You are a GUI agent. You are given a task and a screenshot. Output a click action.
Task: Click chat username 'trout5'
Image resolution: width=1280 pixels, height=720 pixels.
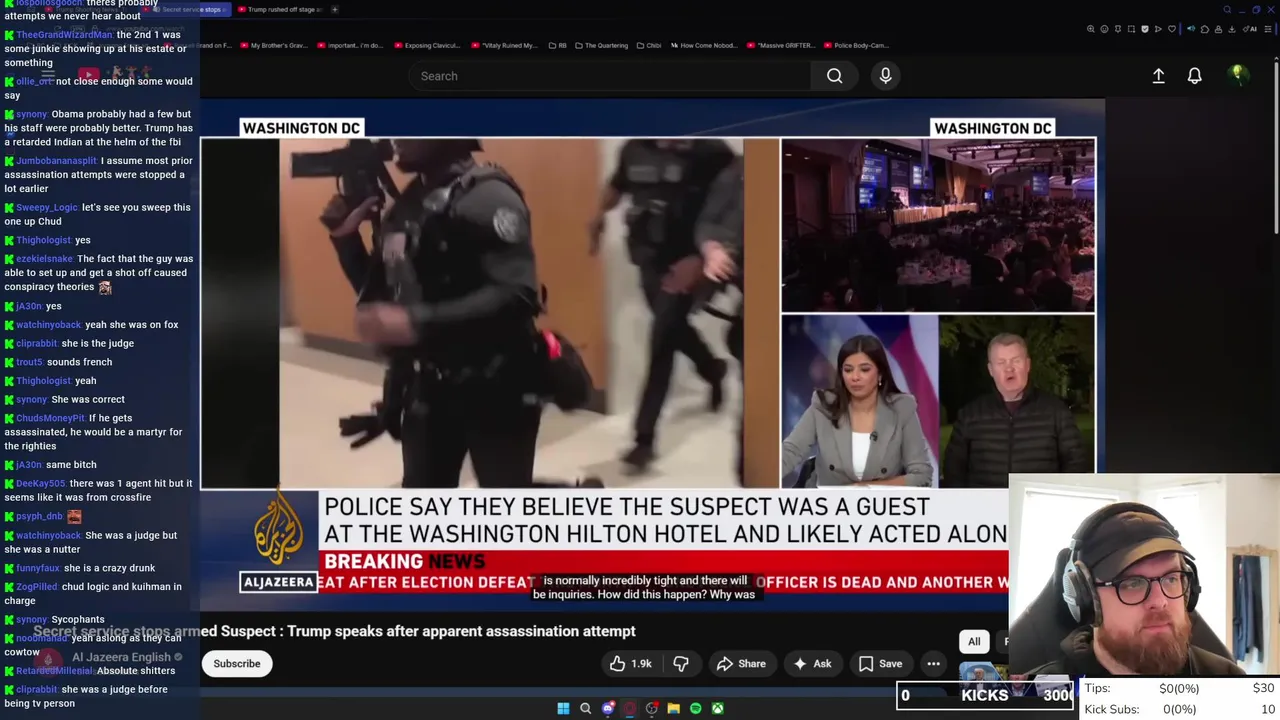pos(29,361)
